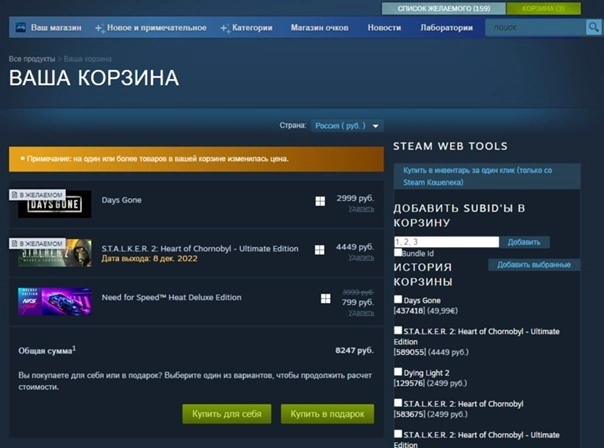Click В желаемом badge on Days Gone

click(x=37, y=195)
